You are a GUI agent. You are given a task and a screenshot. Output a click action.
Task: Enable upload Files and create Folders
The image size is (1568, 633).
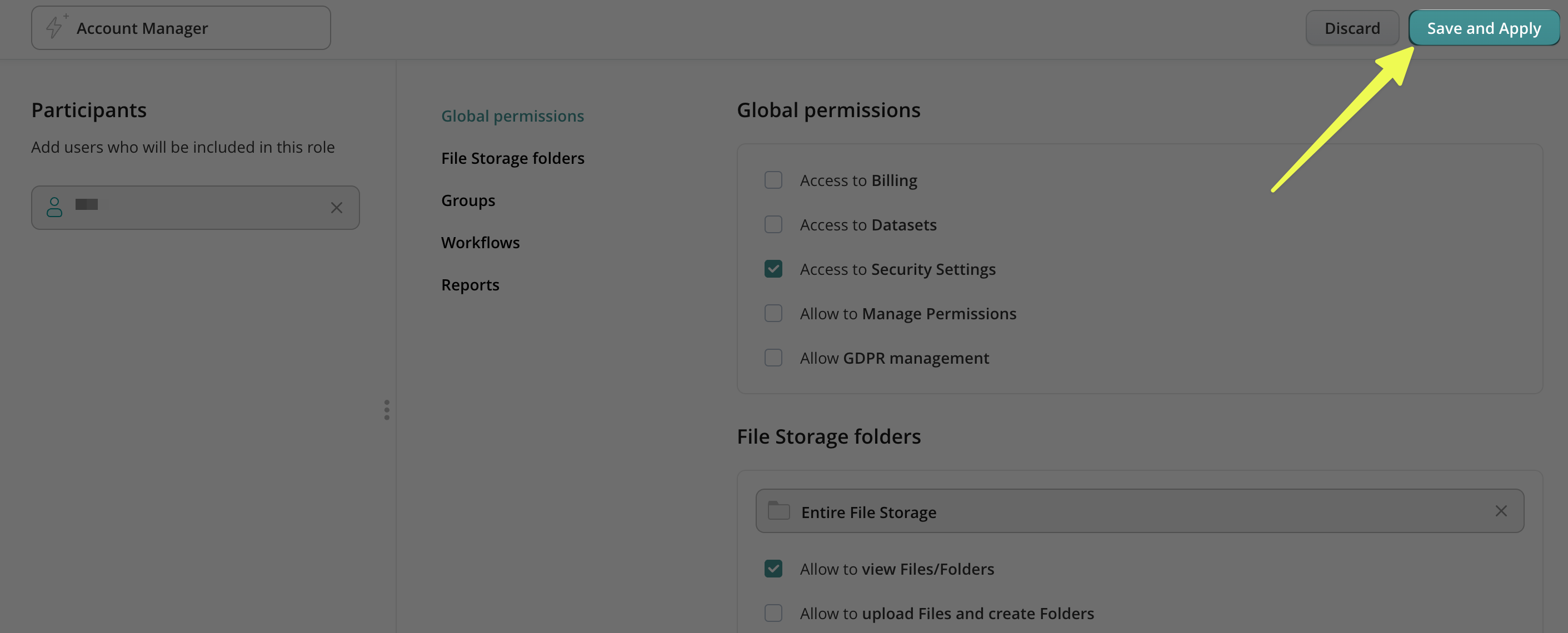[x=773, y=613]
